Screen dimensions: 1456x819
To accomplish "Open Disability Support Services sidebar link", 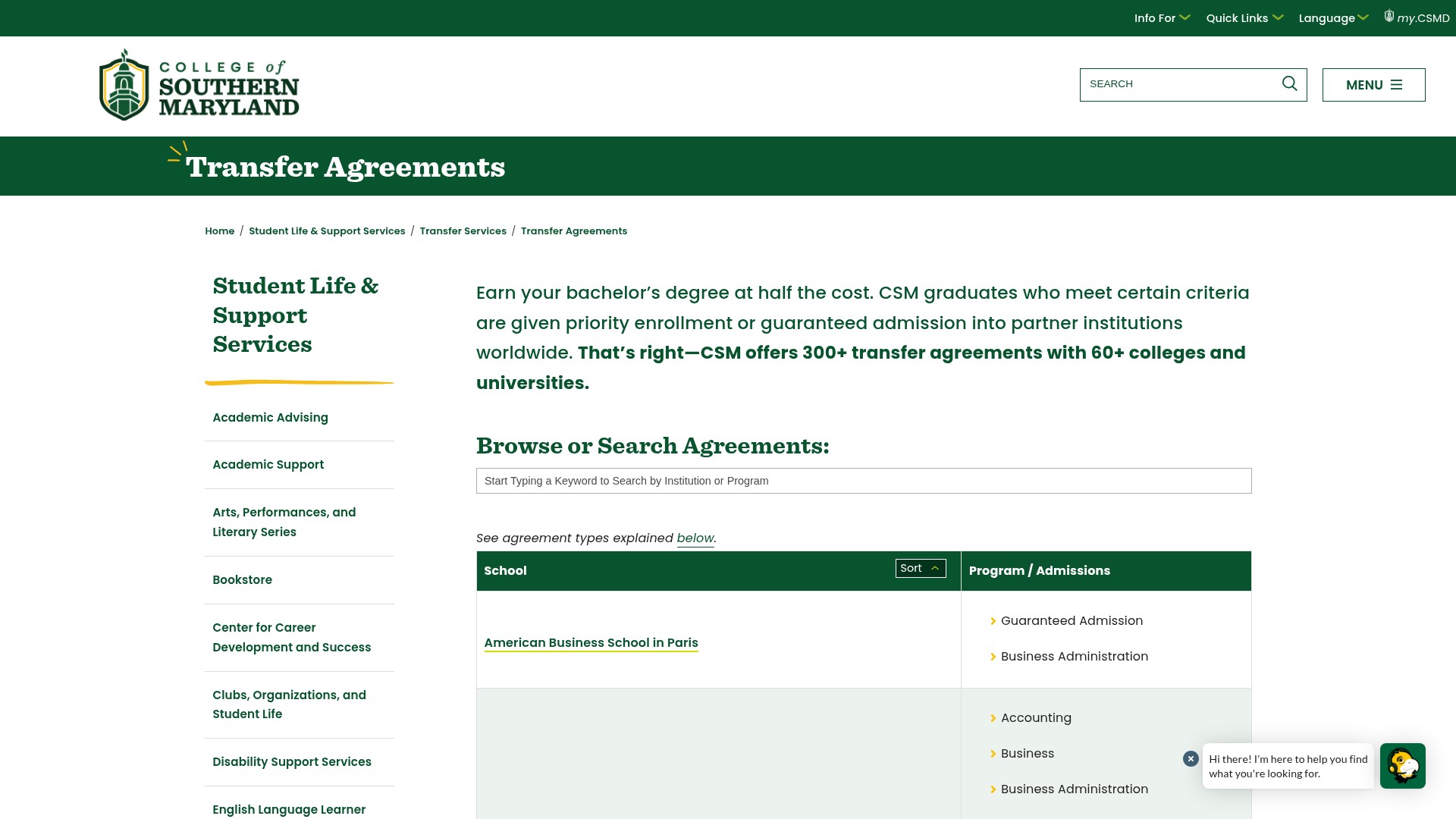I will pyautogui.click(x=292, y=761).
